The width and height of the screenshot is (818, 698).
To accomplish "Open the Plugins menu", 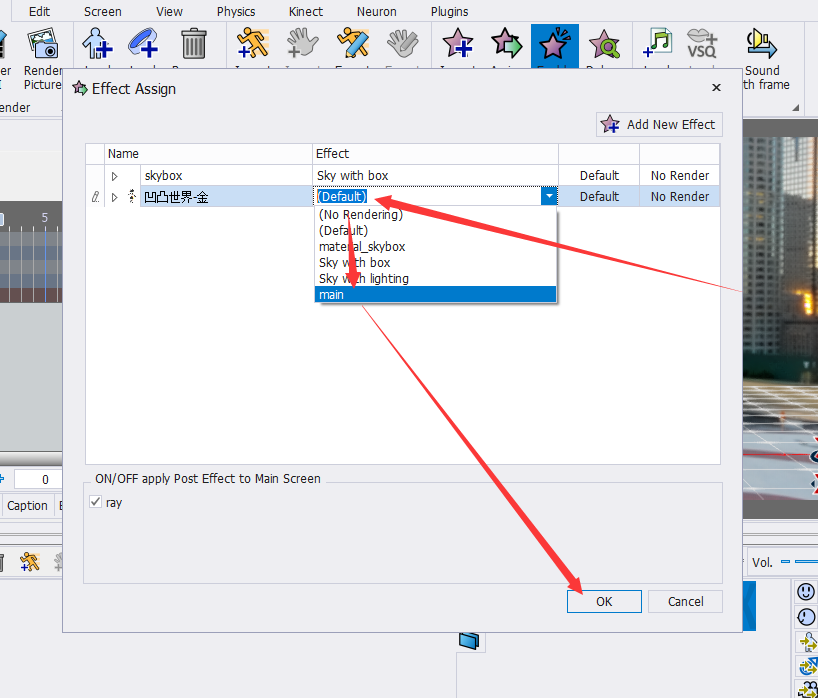I will click(449, 11).
